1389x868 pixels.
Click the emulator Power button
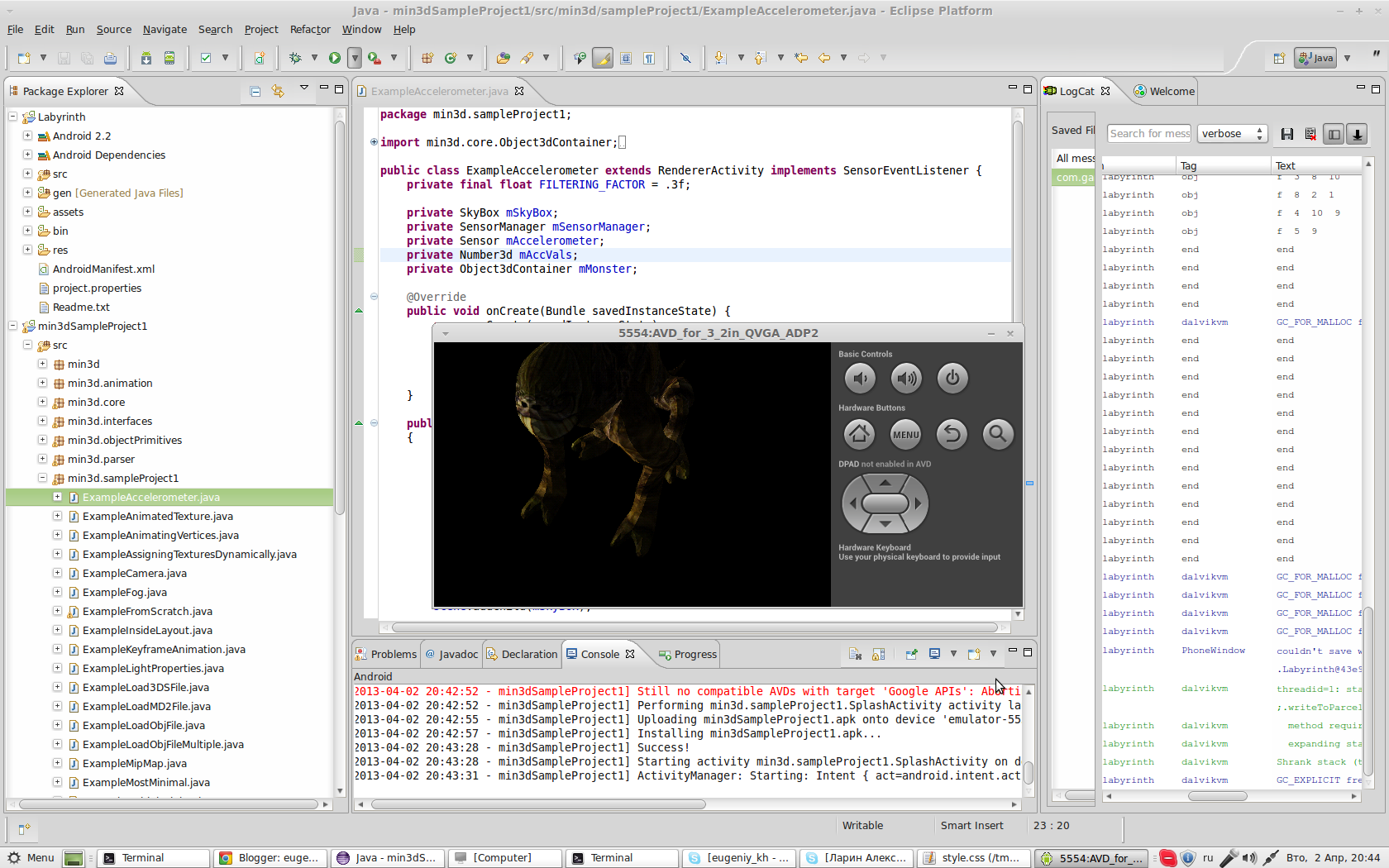click(952, 379)
